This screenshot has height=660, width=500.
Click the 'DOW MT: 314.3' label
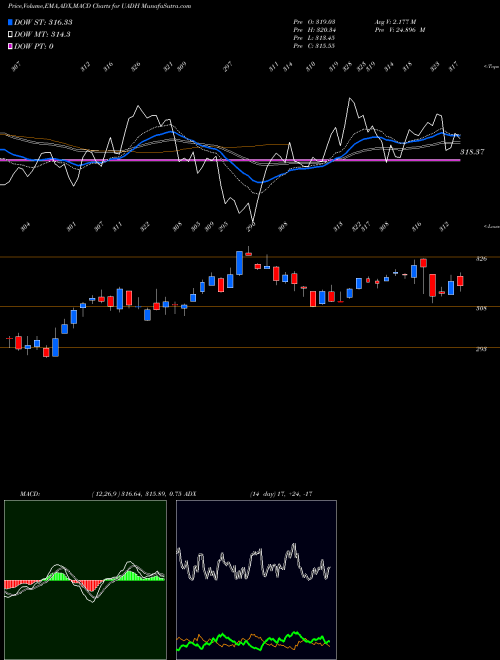42,35
